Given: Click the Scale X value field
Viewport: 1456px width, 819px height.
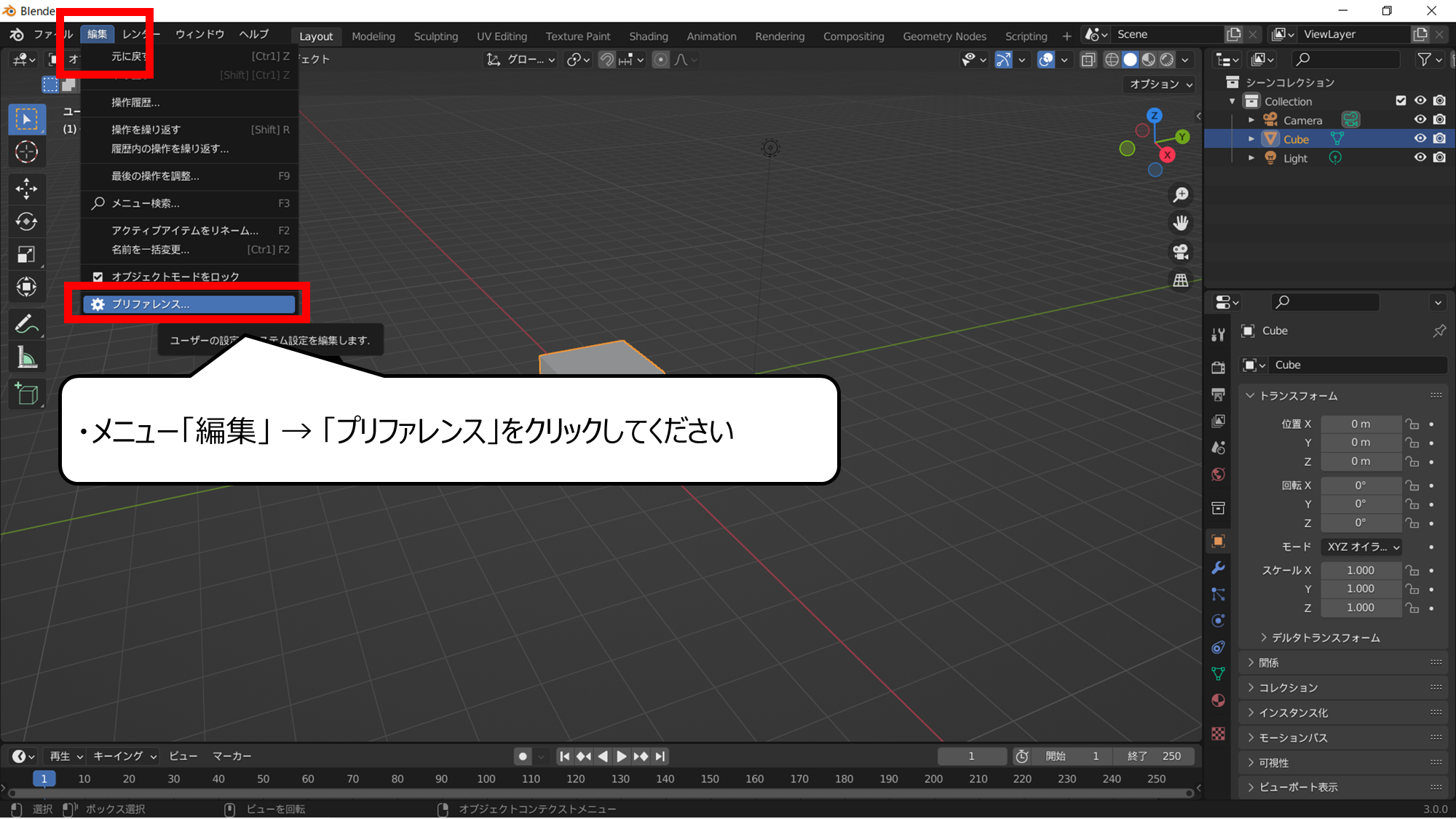Looking at the screenshot, I should pyautogui.click(x=1361, y=571).
